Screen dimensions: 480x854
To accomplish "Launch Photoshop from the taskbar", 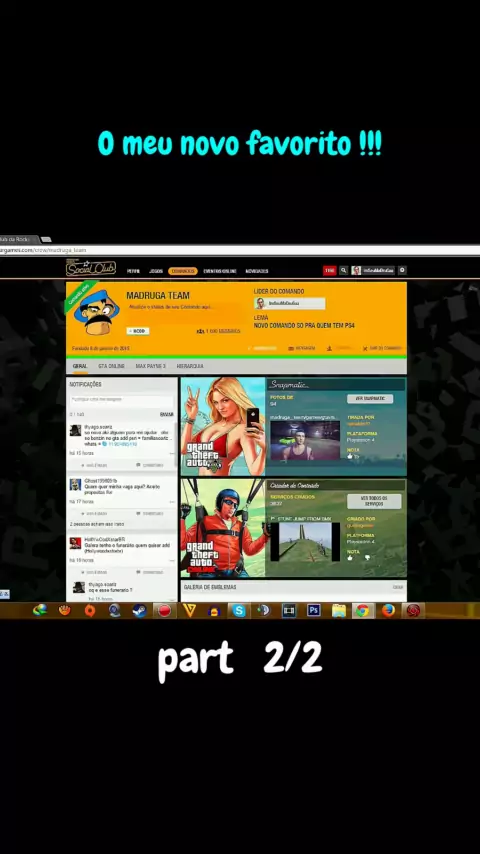I will [x=313, y=611].
